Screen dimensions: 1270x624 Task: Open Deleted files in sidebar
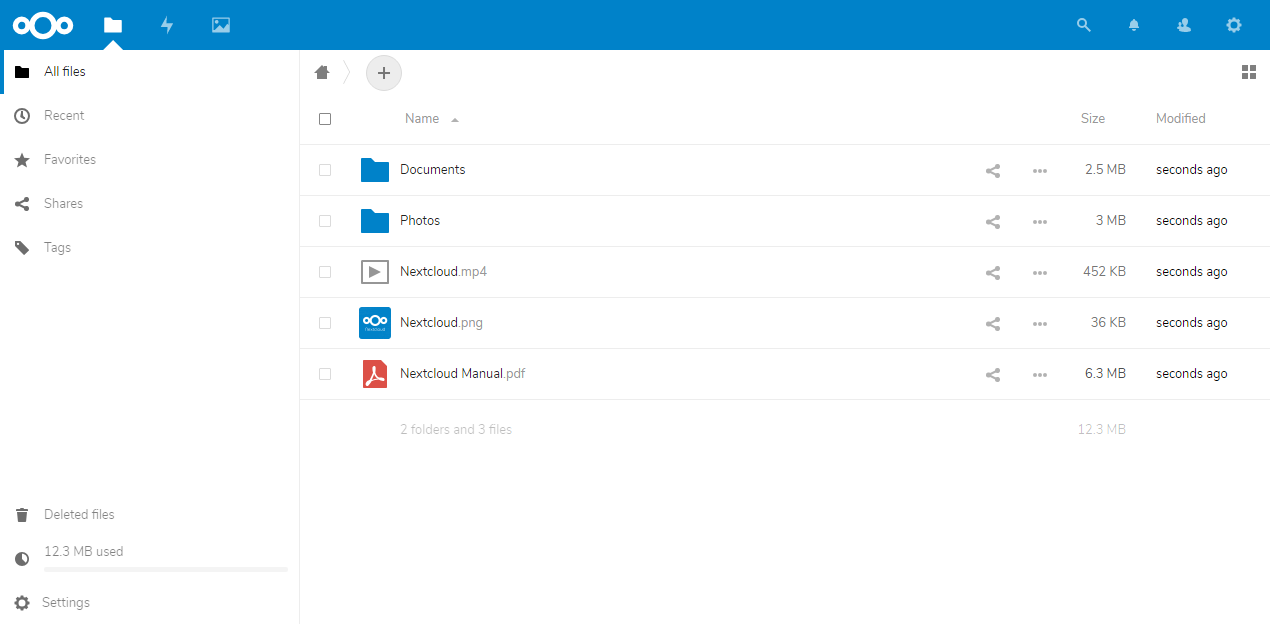pos(150,515)
